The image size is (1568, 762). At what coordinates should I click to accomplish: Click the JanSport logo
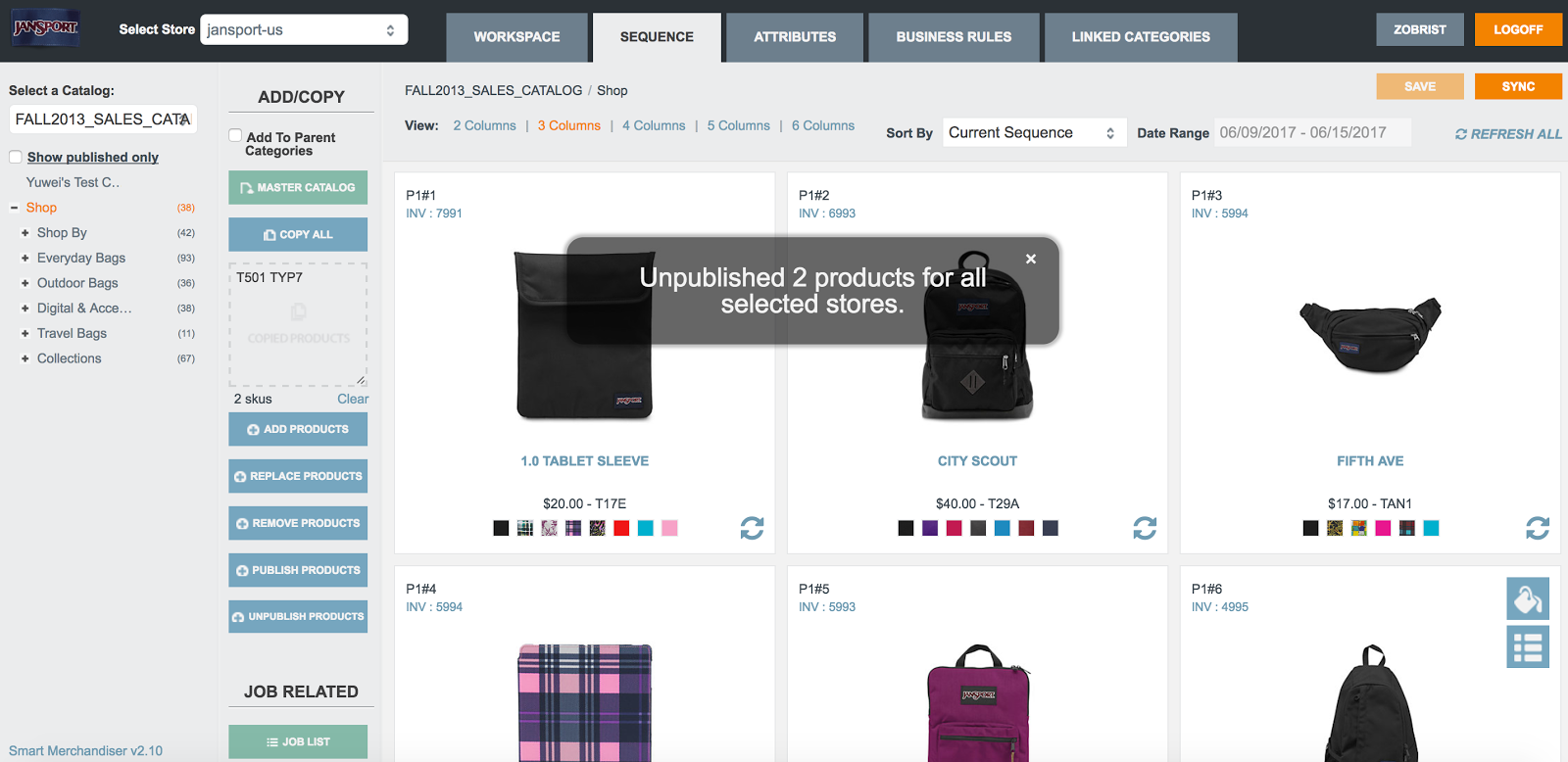pos(46,28)
